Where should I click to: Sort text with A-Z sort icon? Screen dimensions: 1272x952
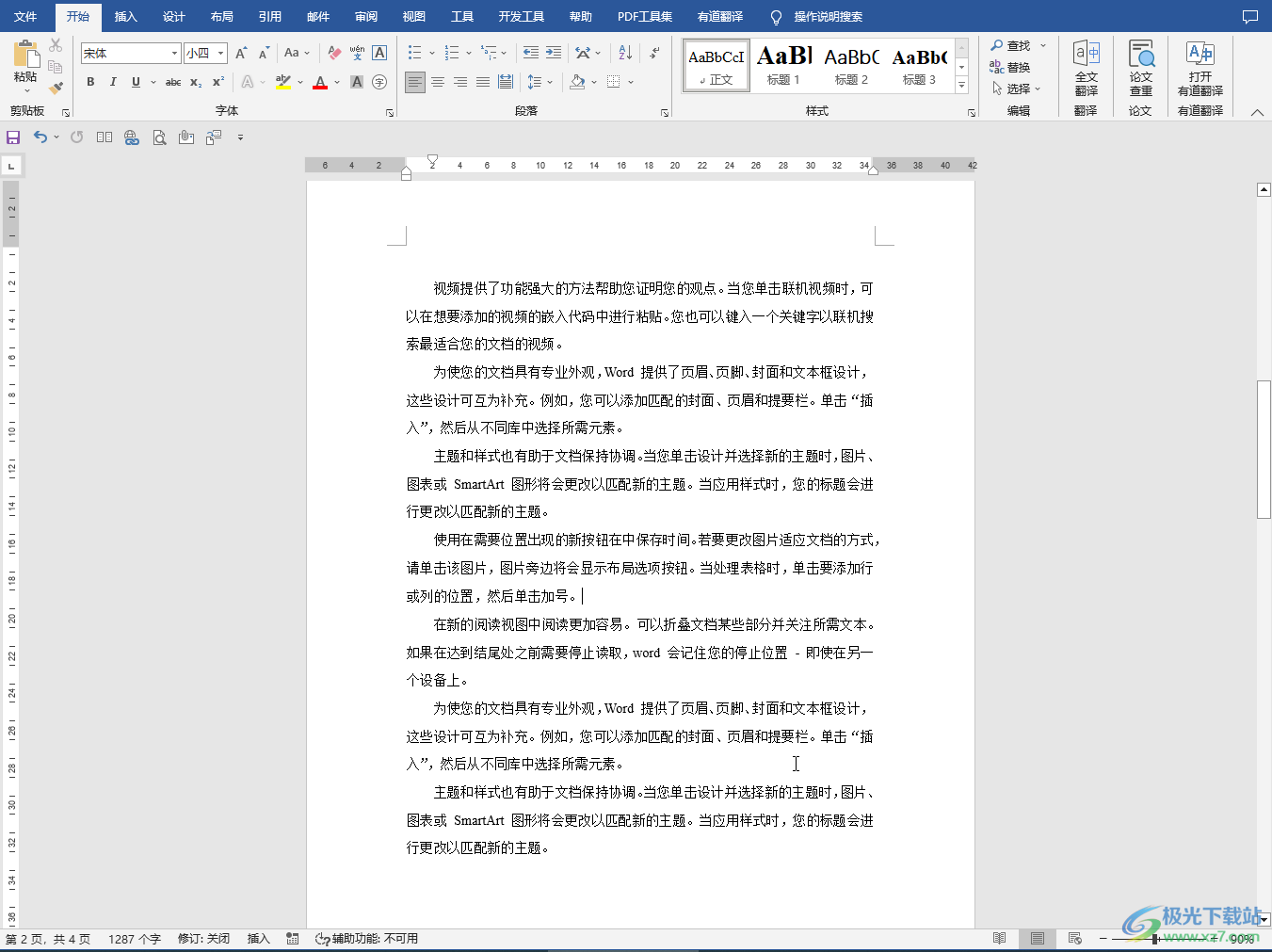[x=625, y=53]
